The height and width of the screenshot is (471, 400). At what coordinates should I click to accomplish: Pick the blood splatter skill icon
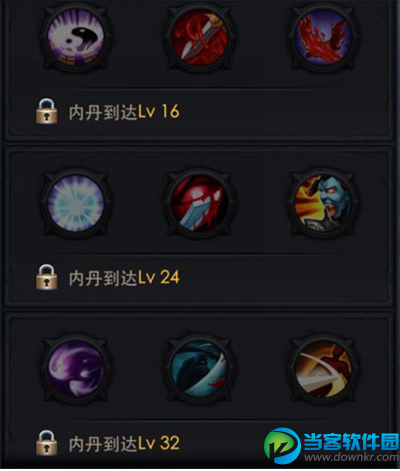click(323, 37)
